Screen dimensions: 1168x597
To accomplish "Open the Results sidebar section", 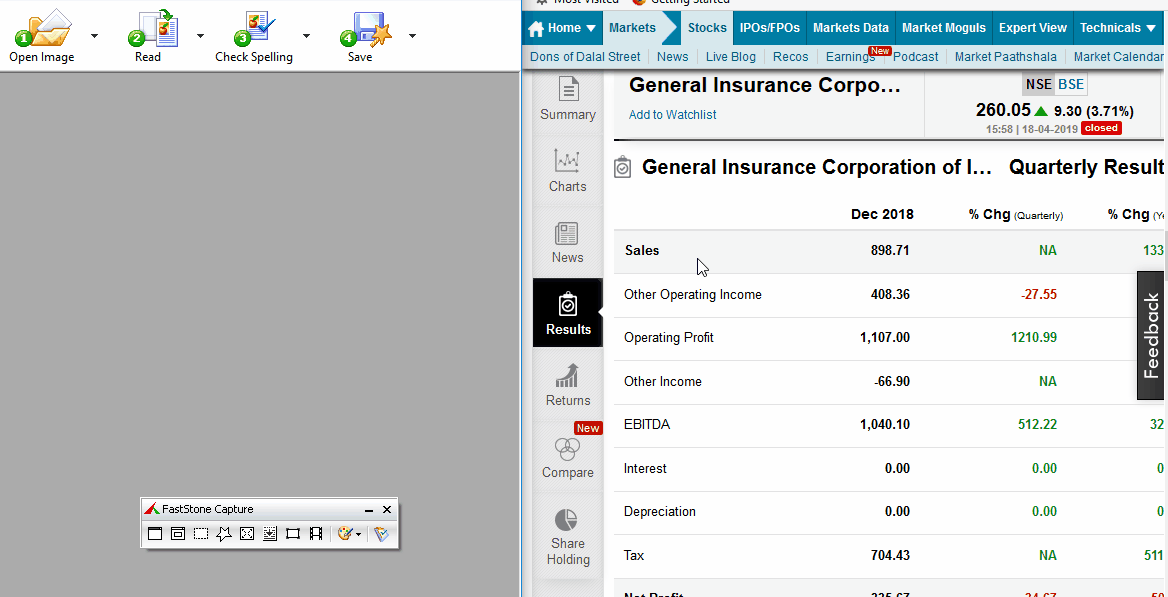I will point(568,313).
